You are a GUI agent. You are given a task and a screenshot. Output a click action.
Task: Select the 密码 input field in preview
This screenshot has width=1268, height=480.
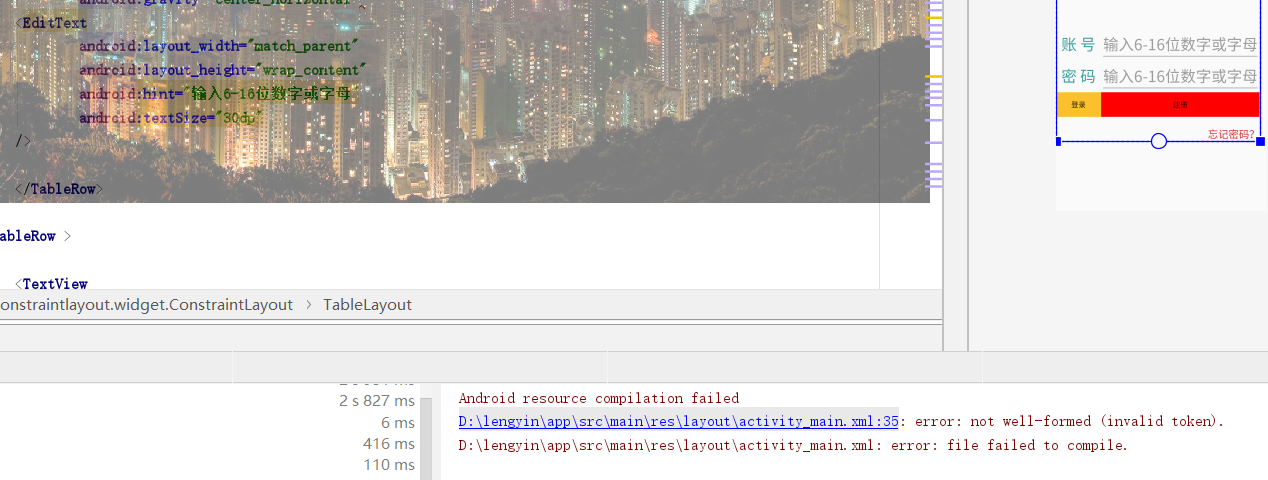point(1180,77)
